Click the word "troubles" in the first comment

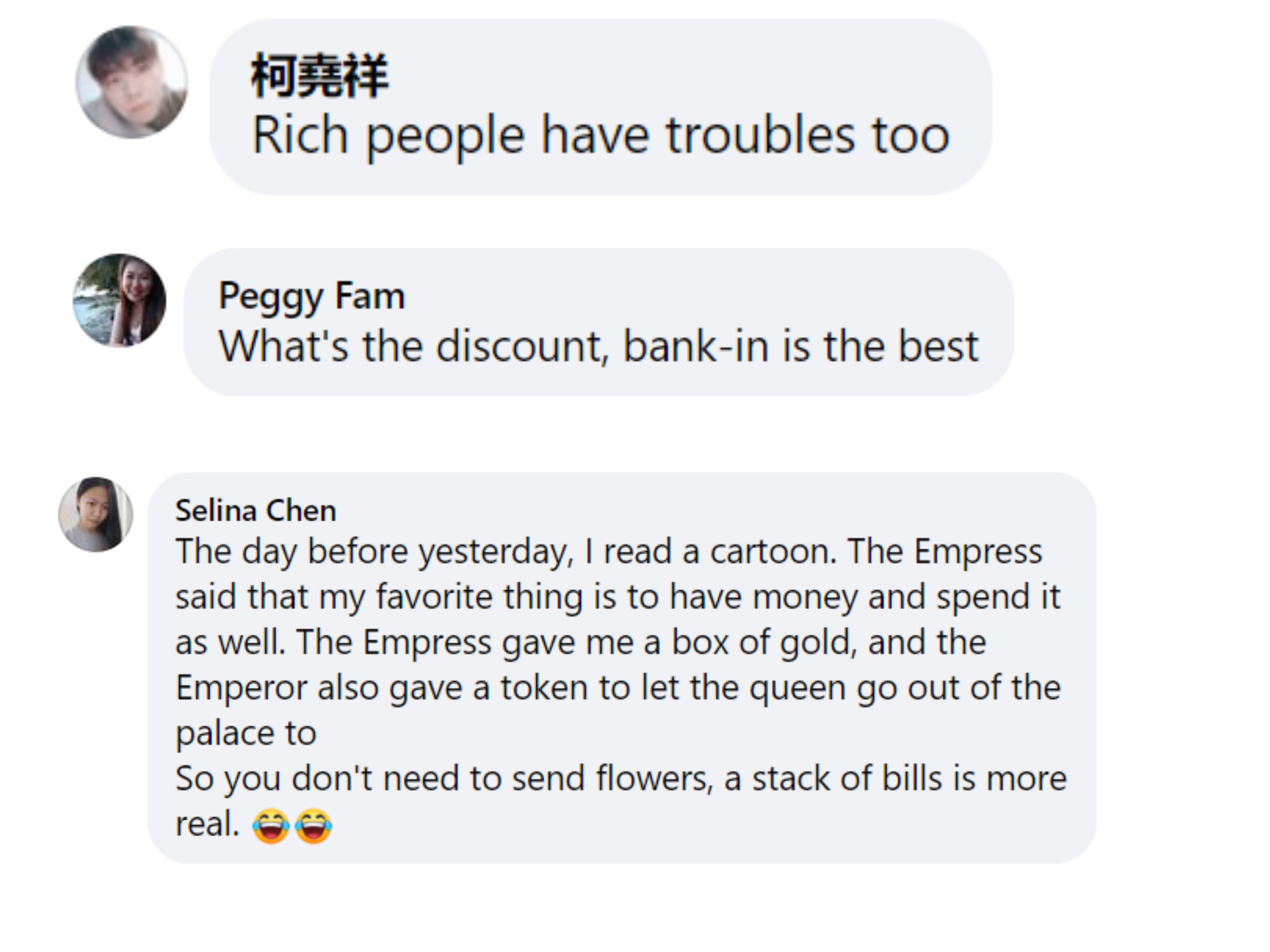click(x=760, y=135)
